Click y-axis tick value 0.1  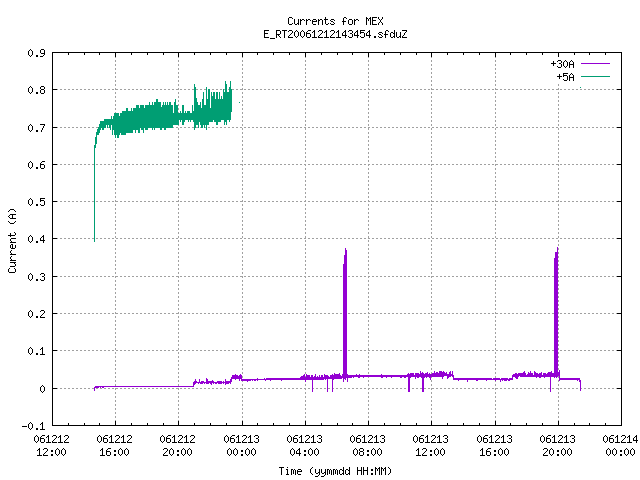coord(37,351)
